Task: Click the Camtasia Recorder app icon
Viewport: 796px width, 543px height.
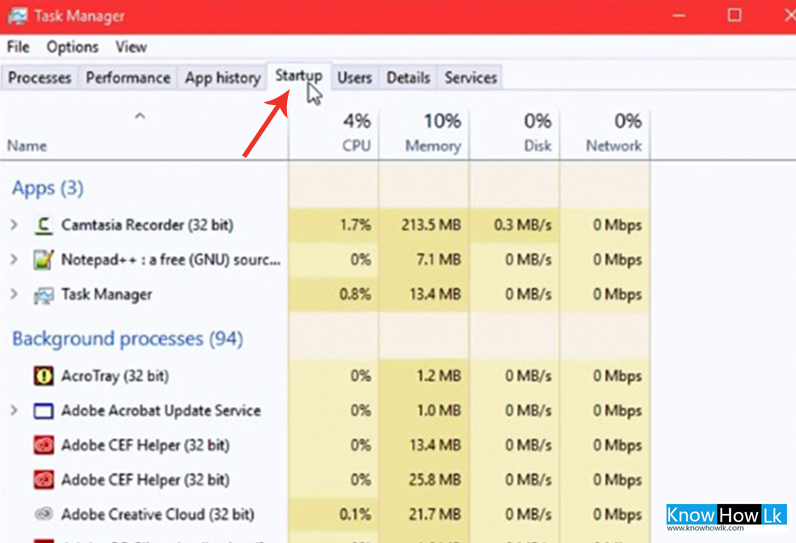Action: tap(44, 225)
